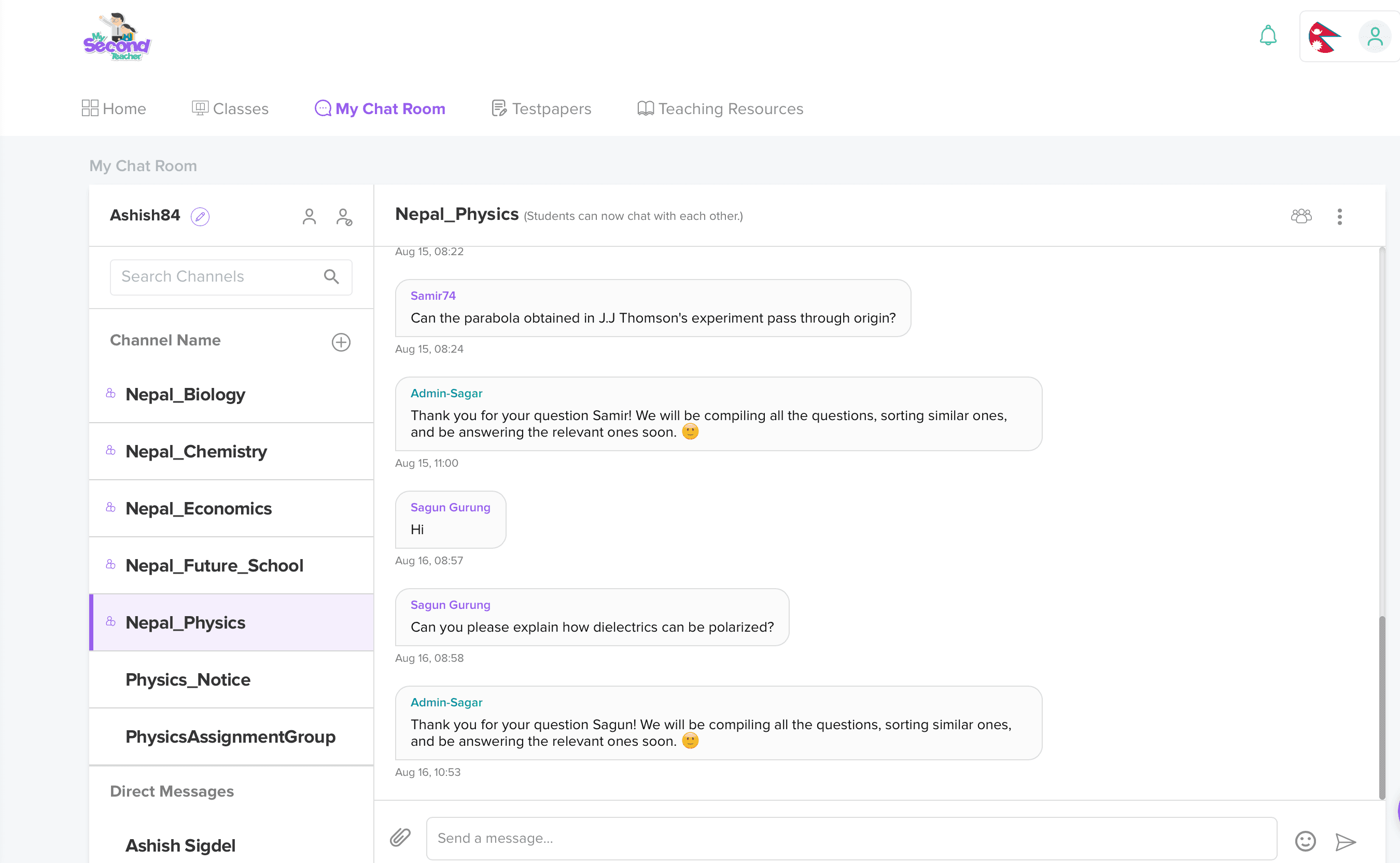This screenshot has height=863, width=1400.
Task: Open the notifications bell
Action: tap(1268, 35)
